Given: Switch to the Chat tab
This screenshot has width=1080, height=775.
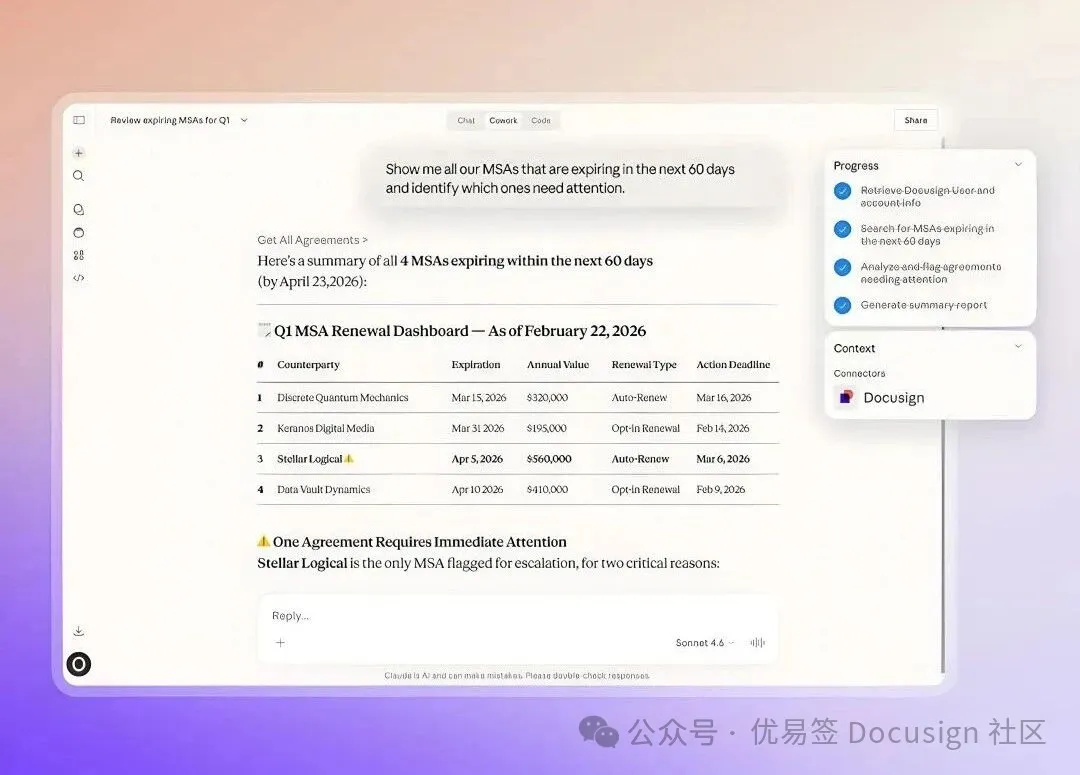Looking at the screenshot, I should pos(466,120).
